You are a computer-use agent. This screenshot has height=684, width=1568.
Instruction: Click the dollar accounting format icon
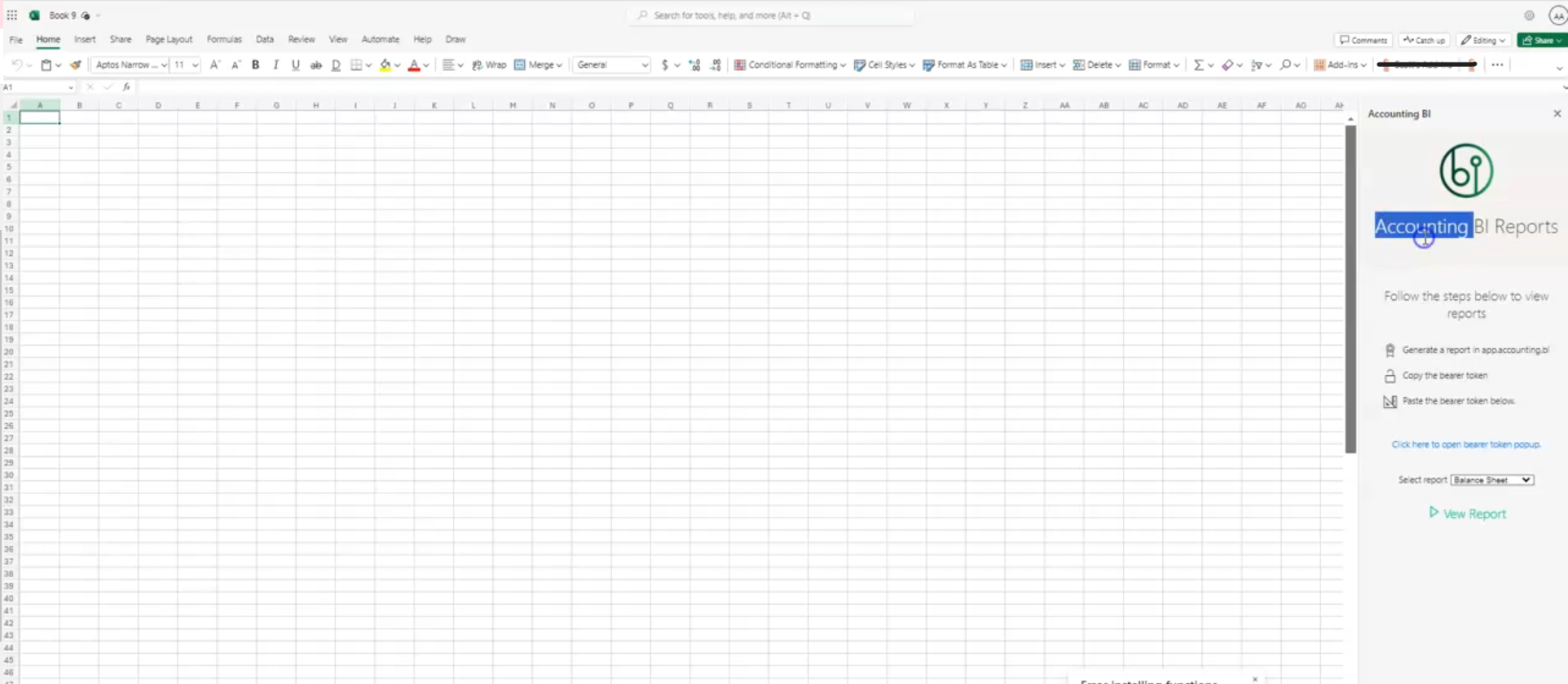tap(665, 65)
